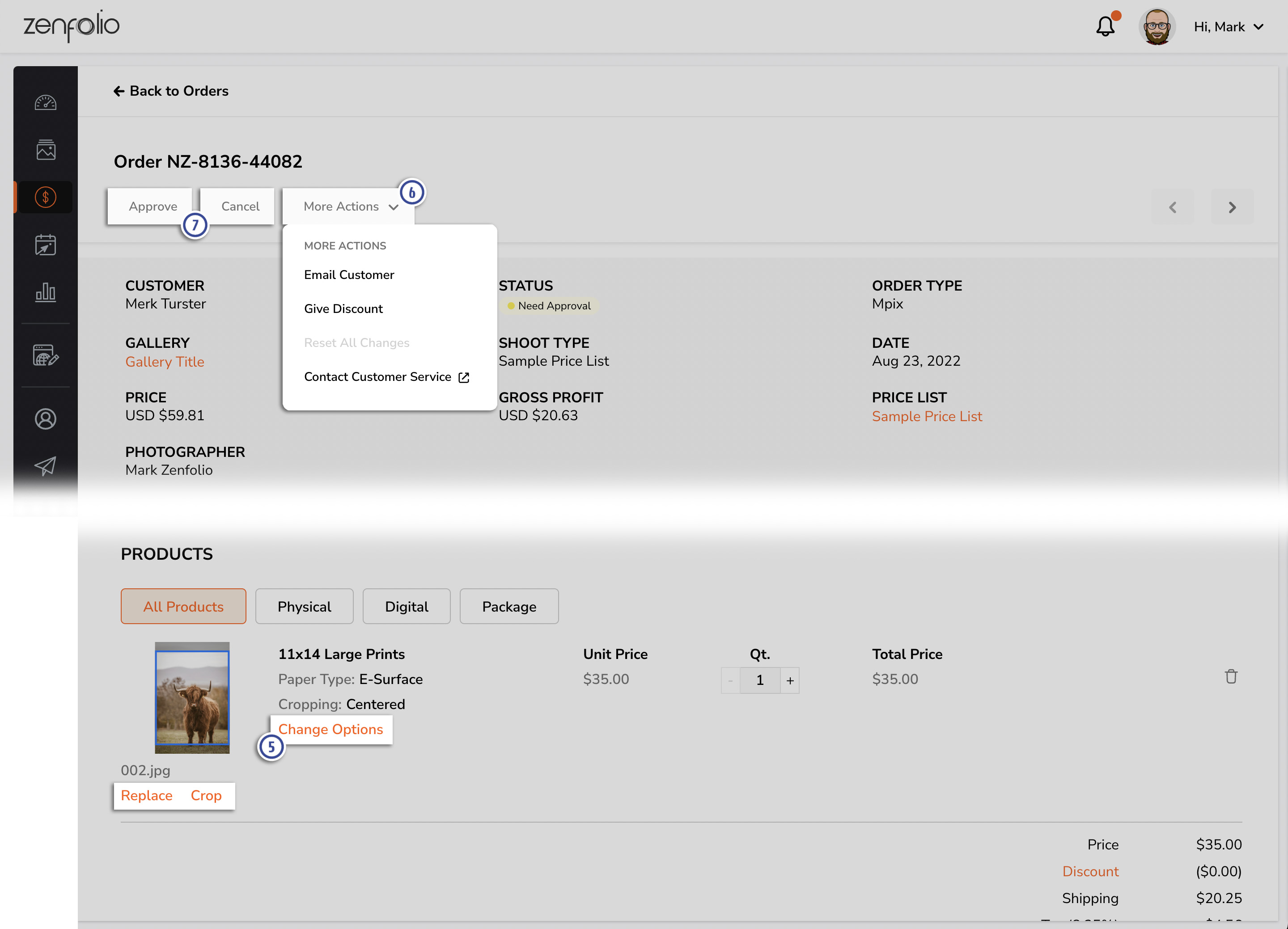Click the price USD $59.81
This screenshot has width=1288, height=929.
(165, 416)
